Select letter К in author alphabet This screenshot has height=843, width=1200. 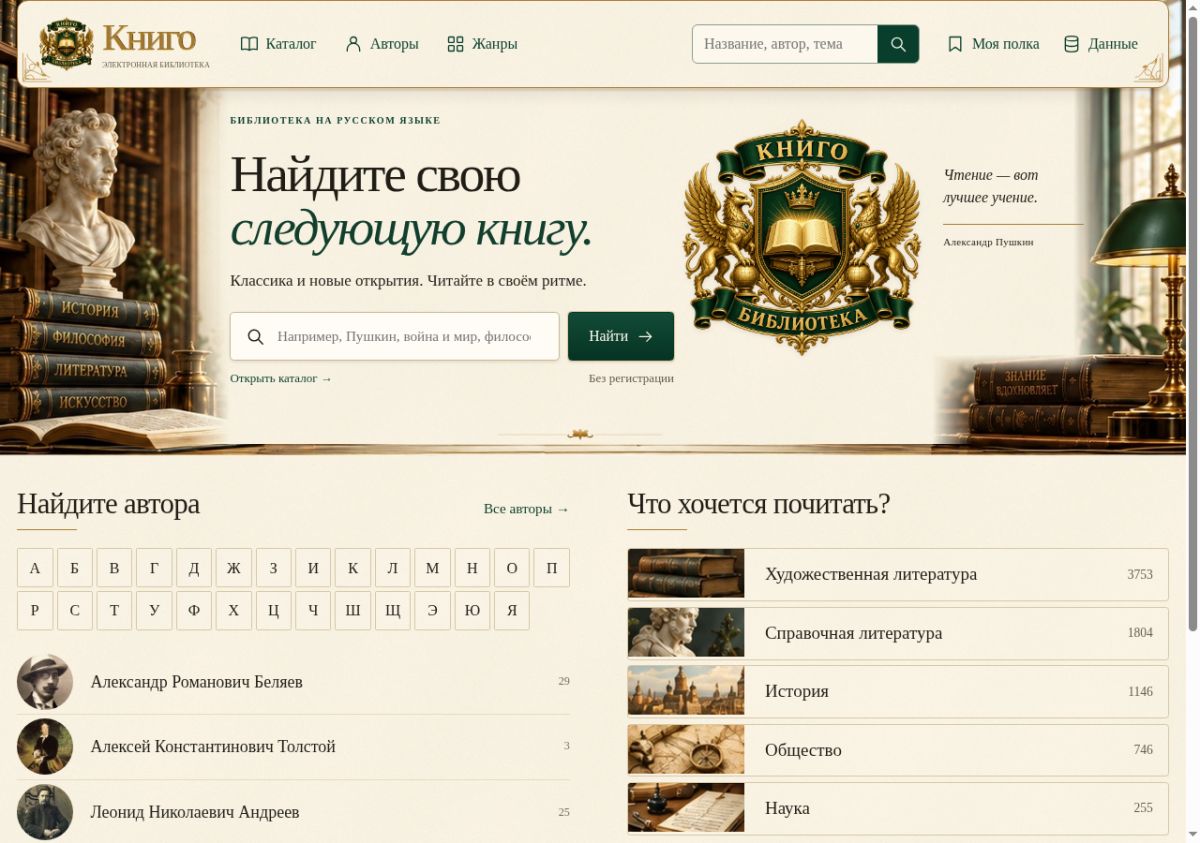pyautogui.click(x=353, y=568)
